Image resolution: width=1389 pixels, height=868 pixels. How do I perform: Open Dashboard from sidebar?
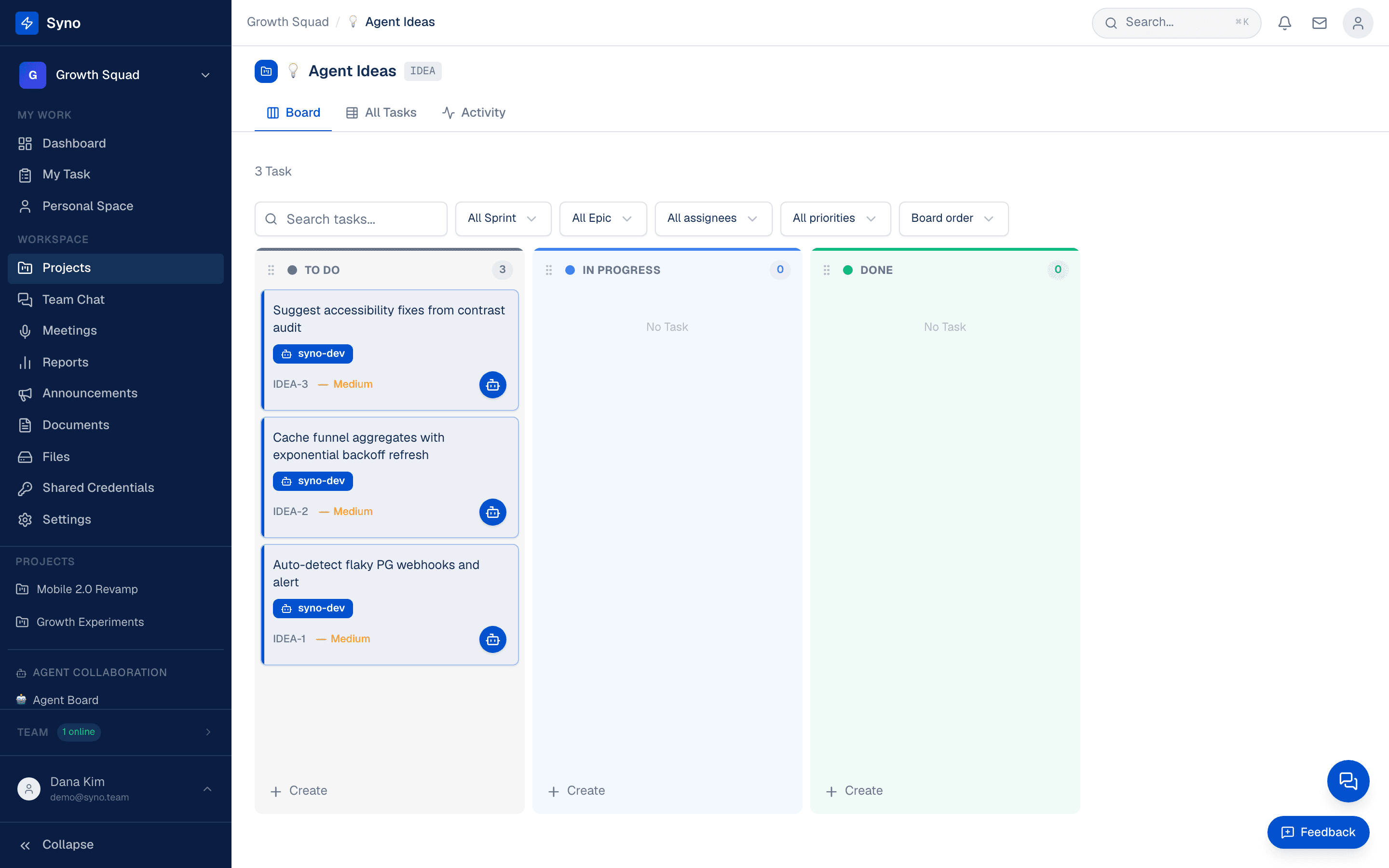(x=115, y=144)
